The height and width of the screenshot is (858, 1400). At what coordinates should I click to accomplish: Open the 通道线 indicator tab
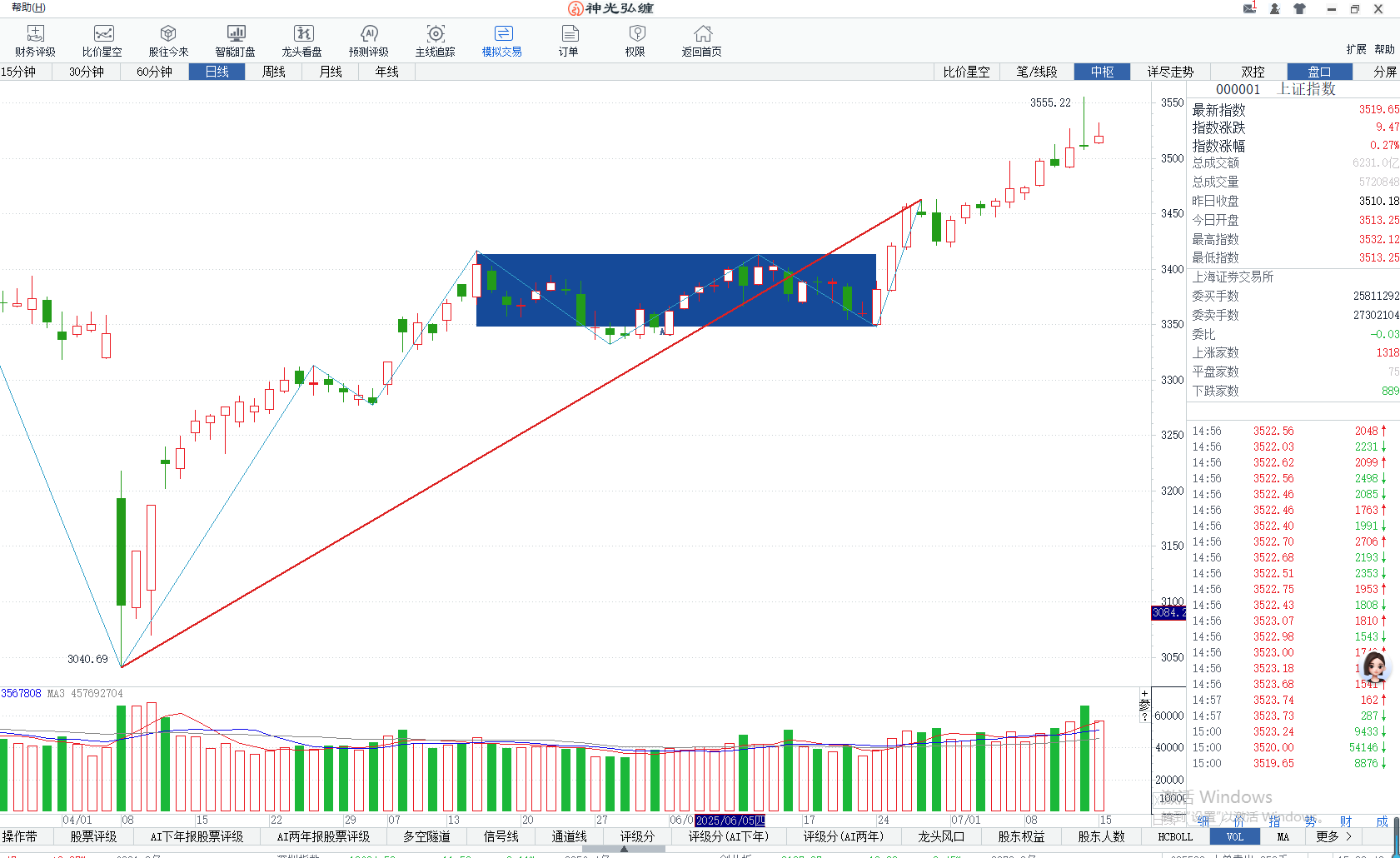(569, 836)
